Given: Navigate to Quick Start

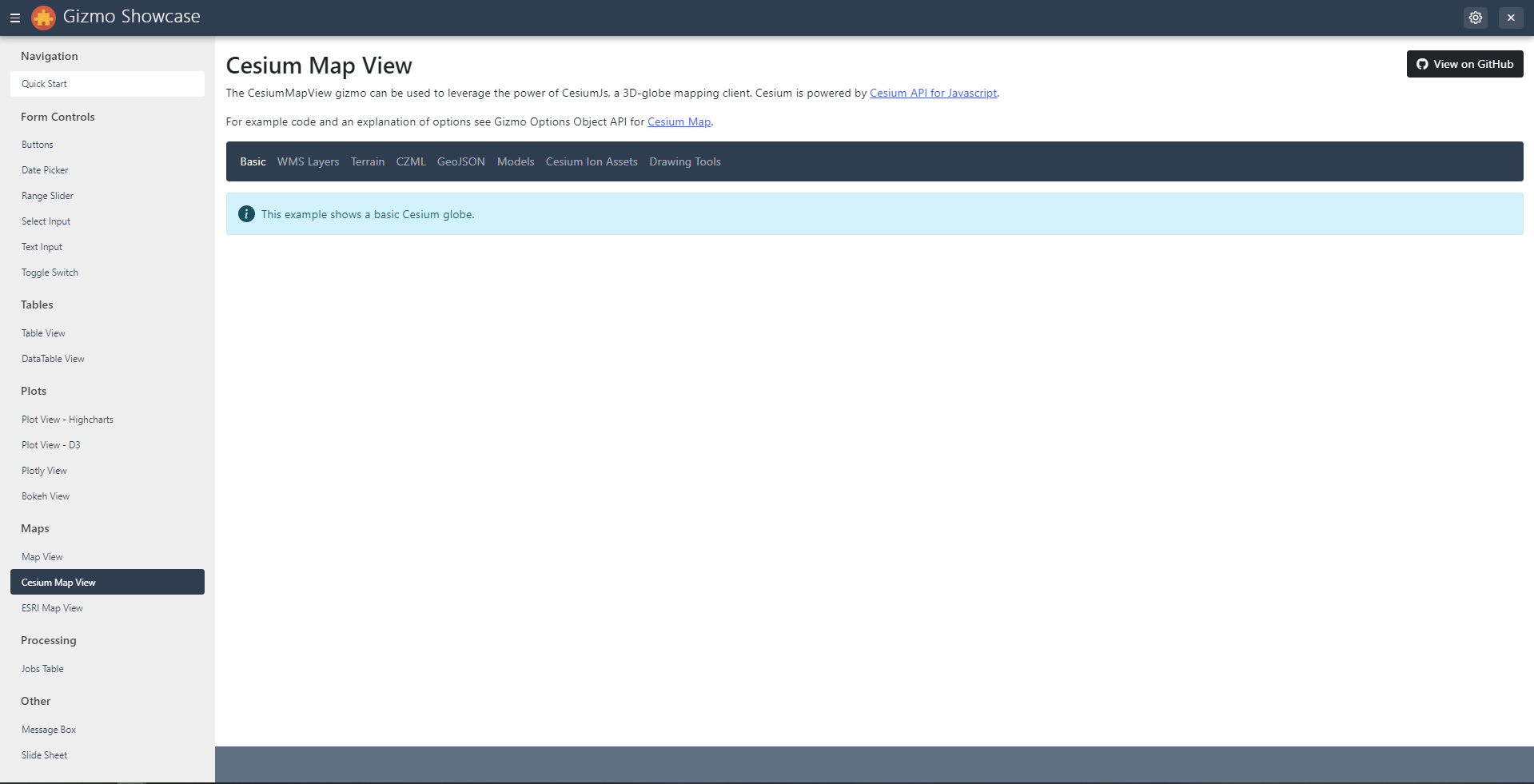Looking at the screenshot, I should tap(44, 83).
